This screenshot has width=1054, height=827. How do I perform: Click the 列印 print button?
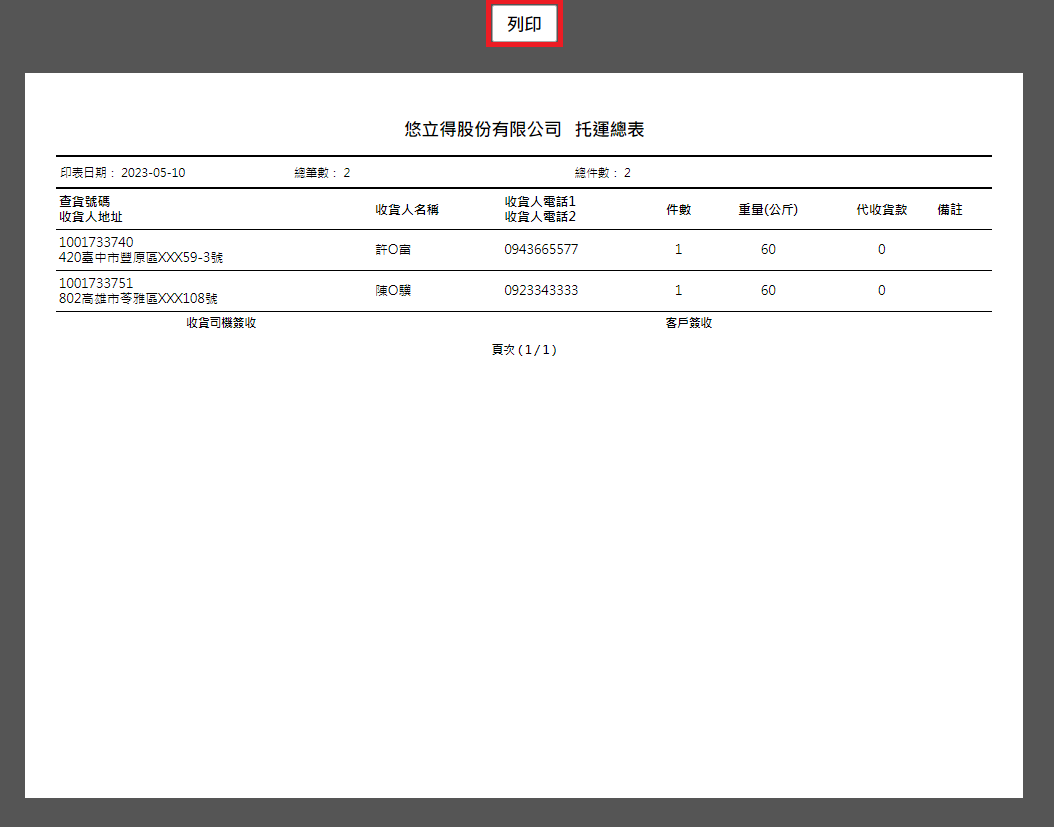[524, 25]
